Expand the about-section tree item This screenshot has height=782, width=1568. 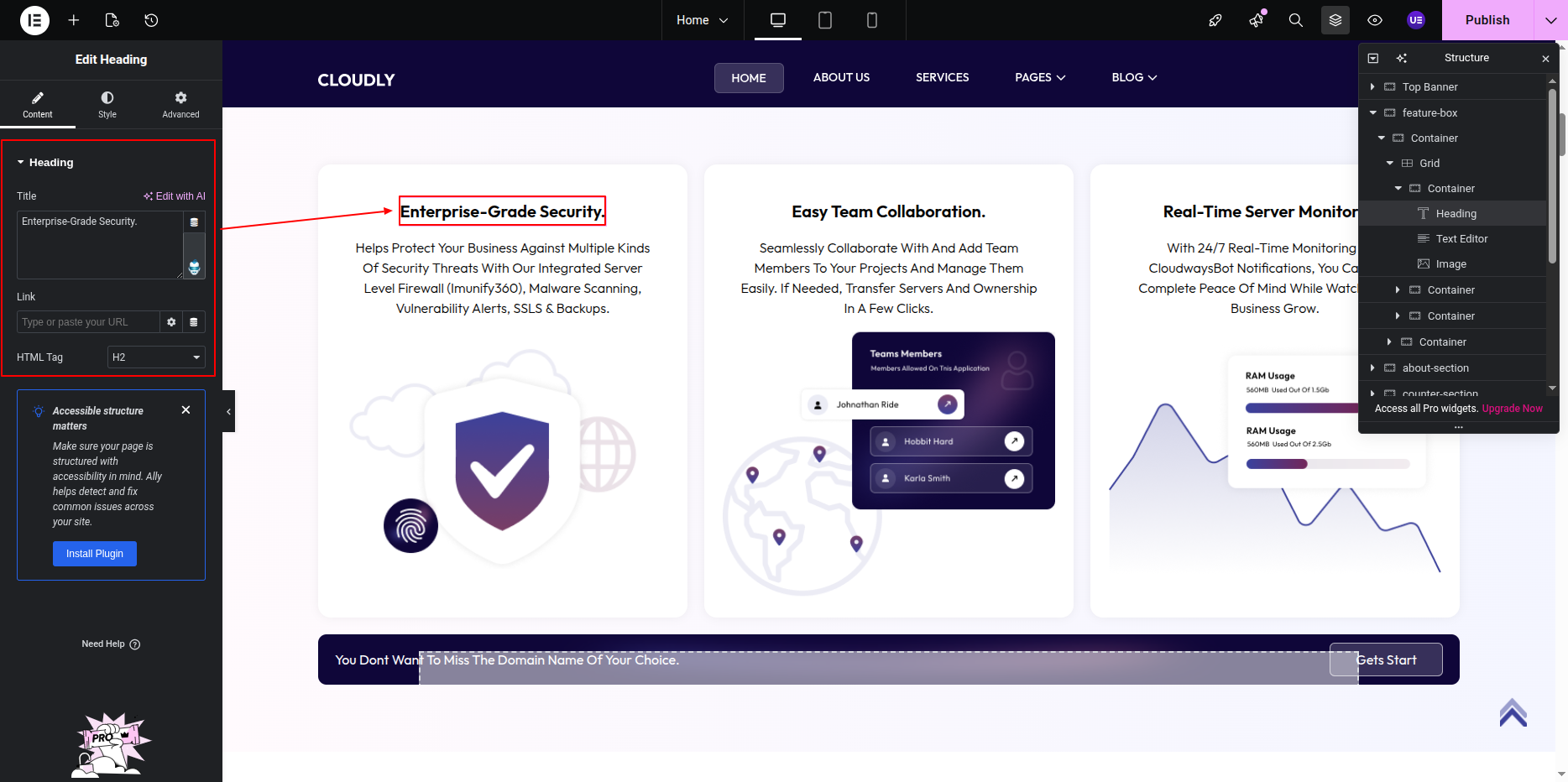pos(1372,368)
